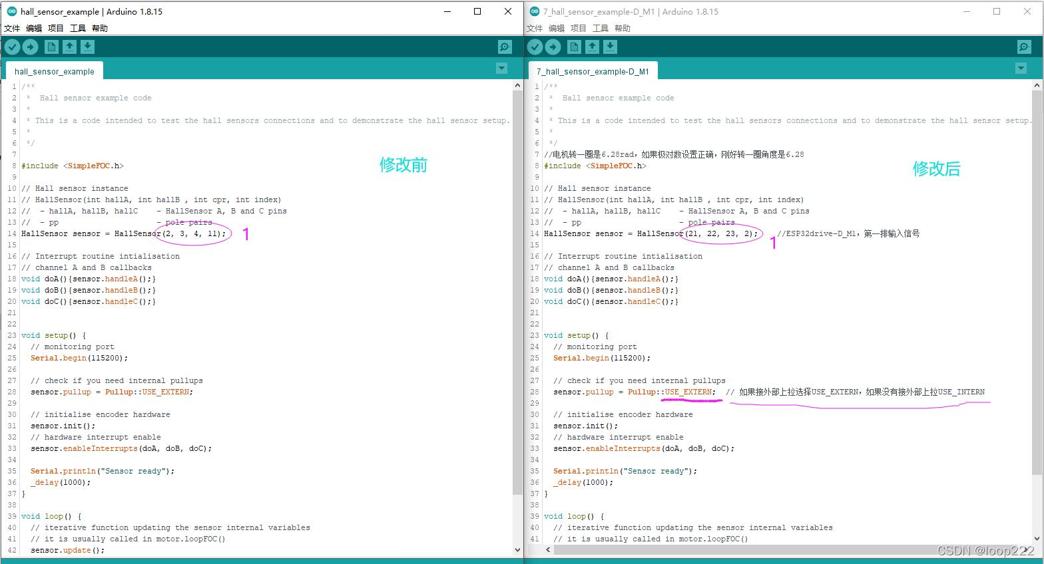
Task: Click Serial.println("Sensor ready") in 7_hall_sensor_example-D_M1 window
Action: point(625,471)
